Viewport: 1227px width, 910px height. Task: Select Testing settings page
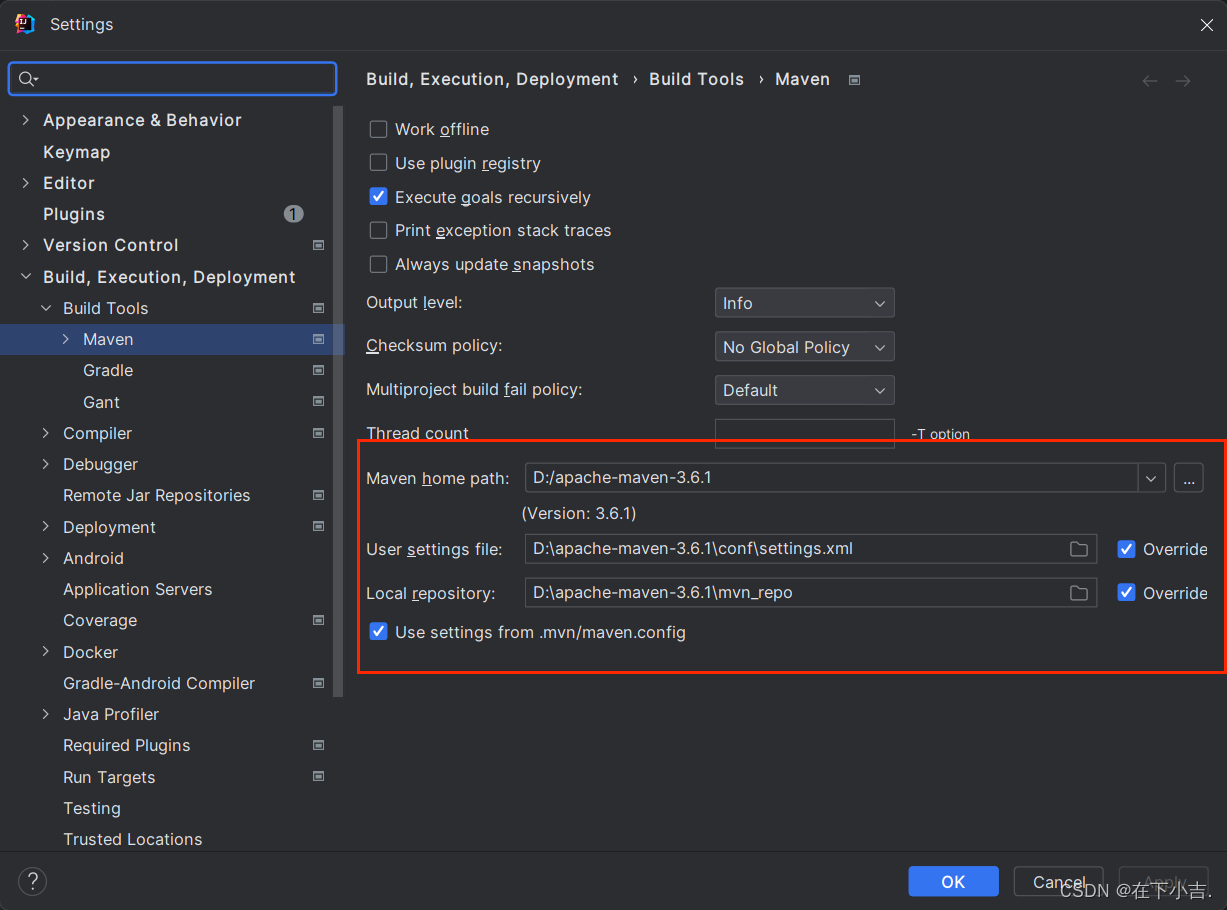(92, 808)
